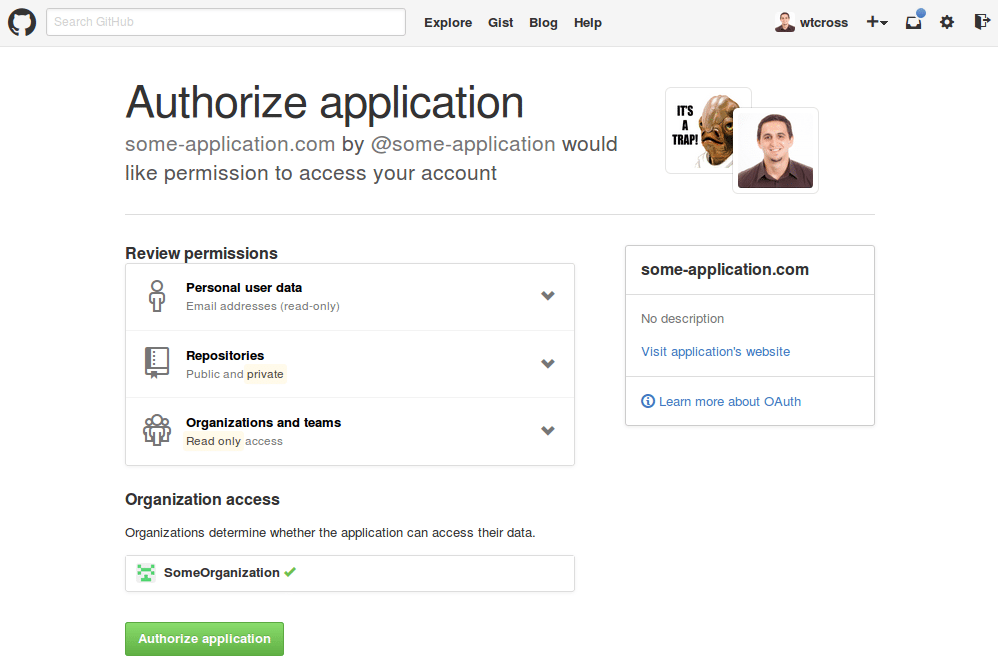Select the 'Personal user data' heading

[244, 288]
